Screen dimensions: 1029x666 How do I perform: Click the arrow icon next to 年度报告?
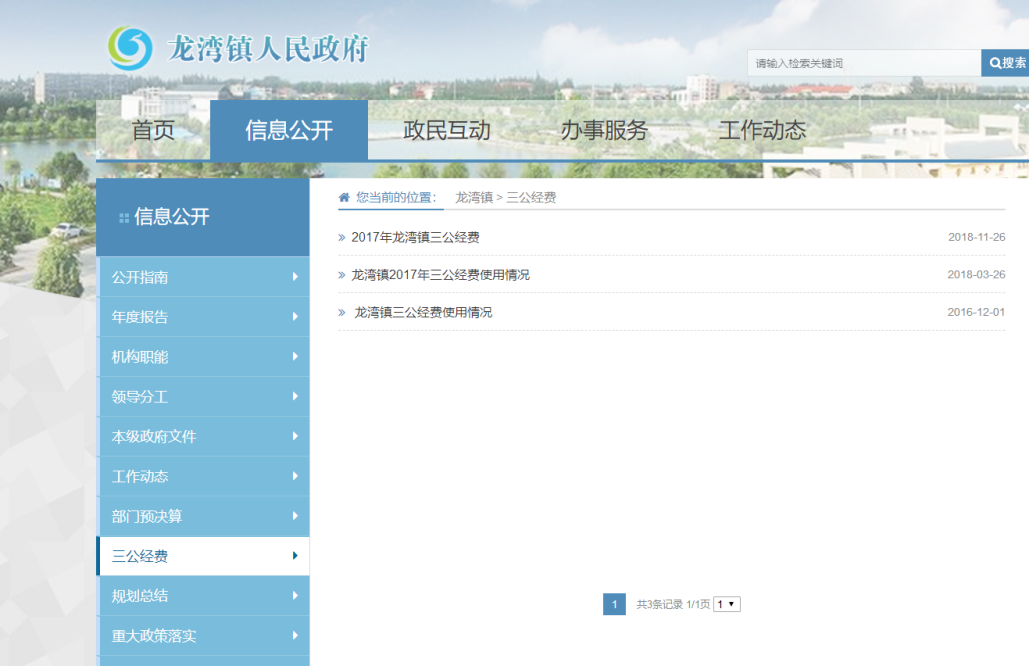295,317
